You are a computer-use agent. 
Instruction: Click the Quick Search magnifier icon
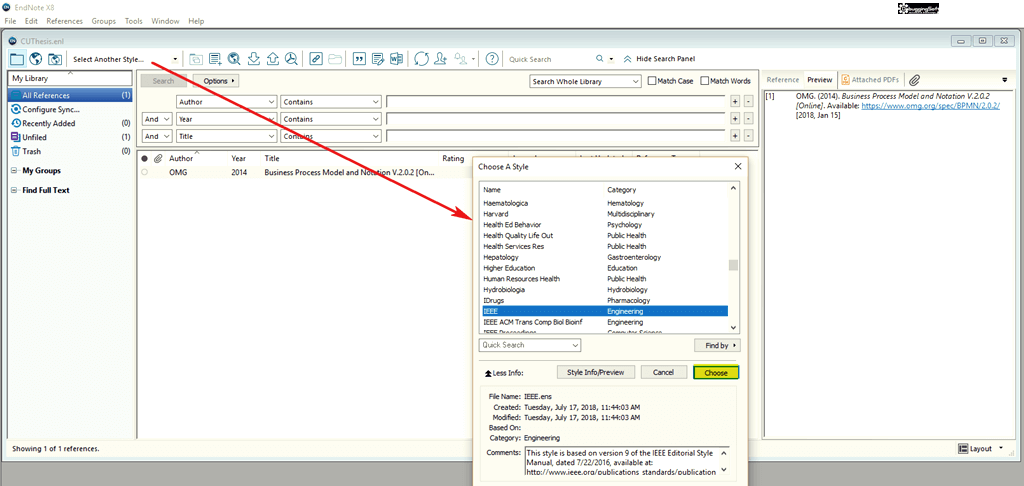[600, 59]
